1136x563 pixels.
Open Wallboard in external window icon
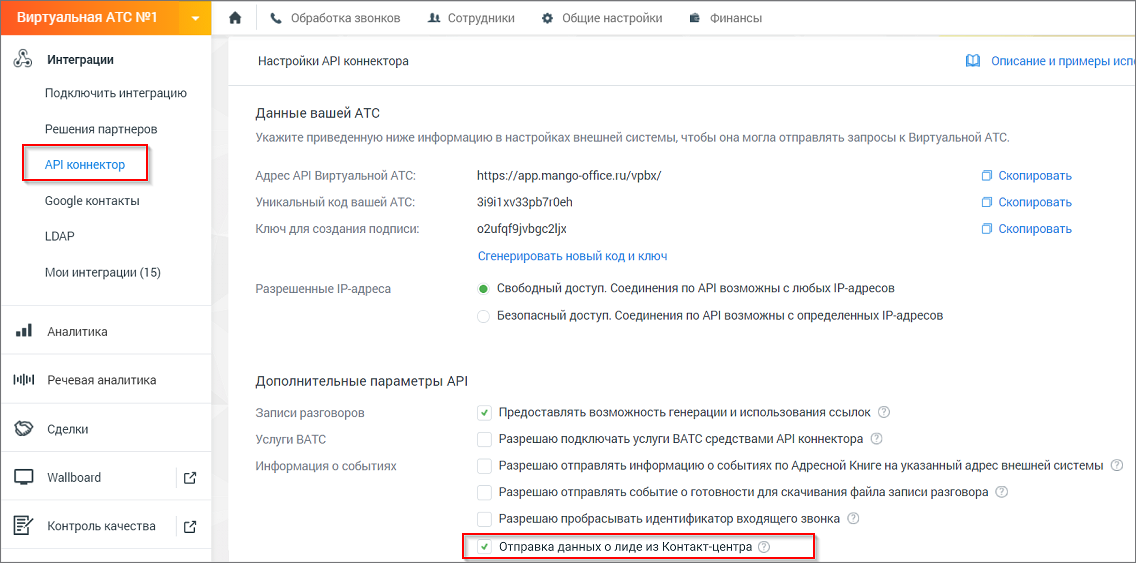pos(190,478)
